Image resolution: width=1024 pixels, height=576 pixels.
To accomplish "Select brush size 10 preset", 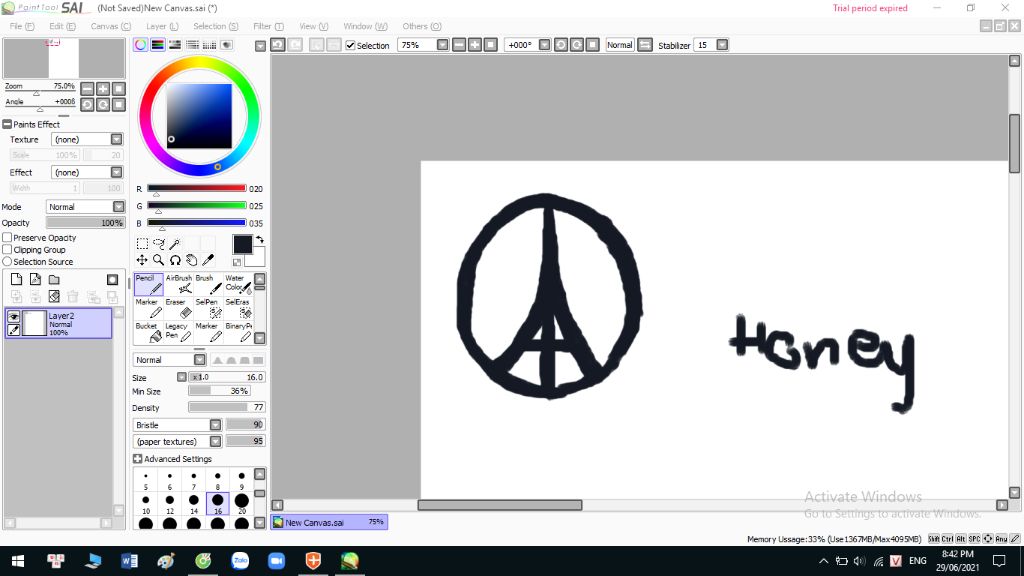I will 146,504.
